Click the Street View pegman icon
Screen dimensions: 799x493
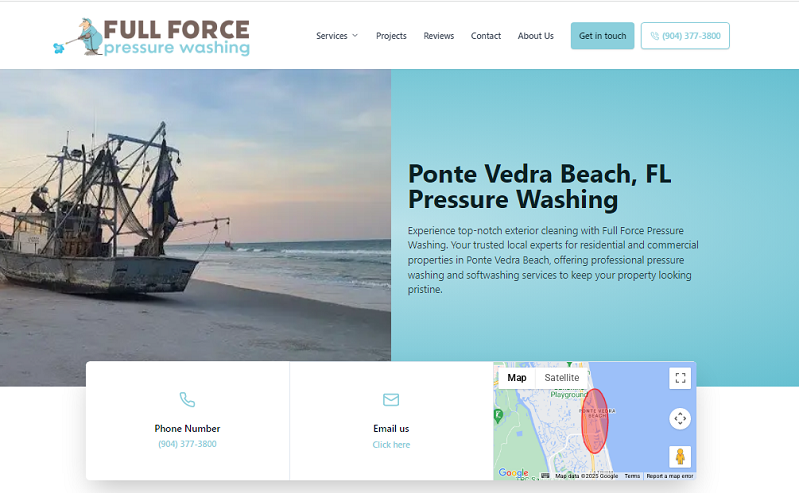[x=680, y=456]
